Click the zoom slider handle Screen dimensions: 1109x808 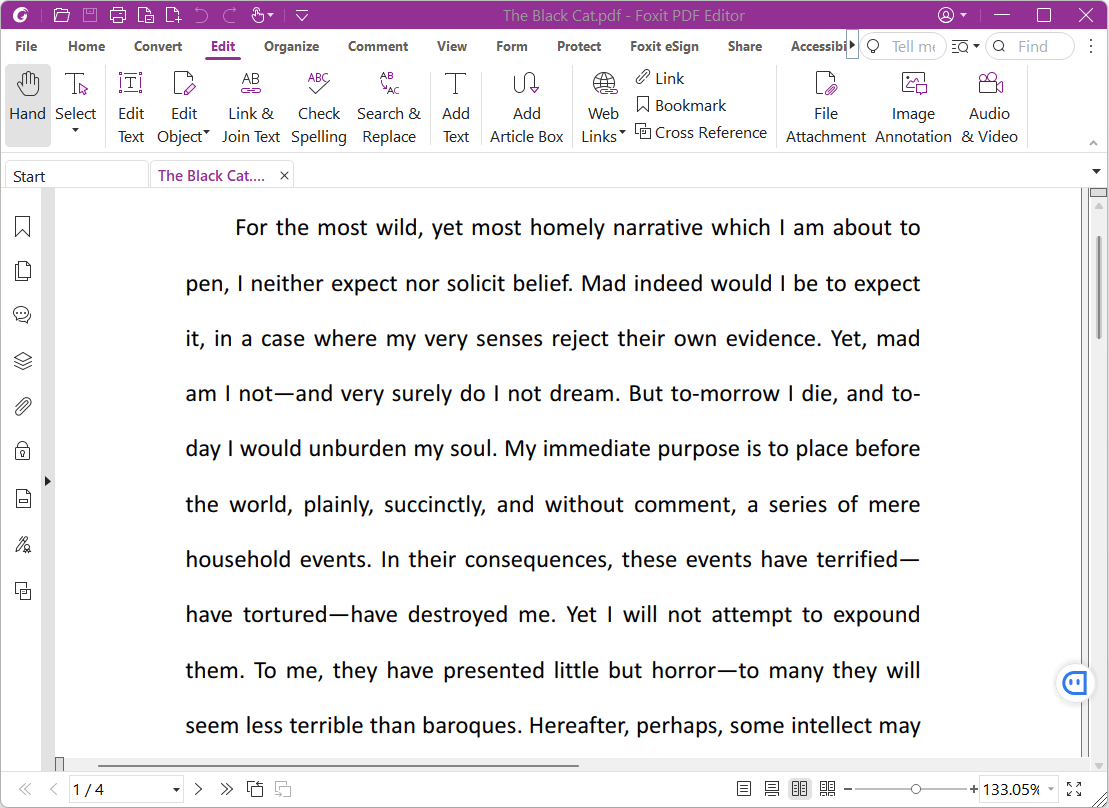coord(915,789)
